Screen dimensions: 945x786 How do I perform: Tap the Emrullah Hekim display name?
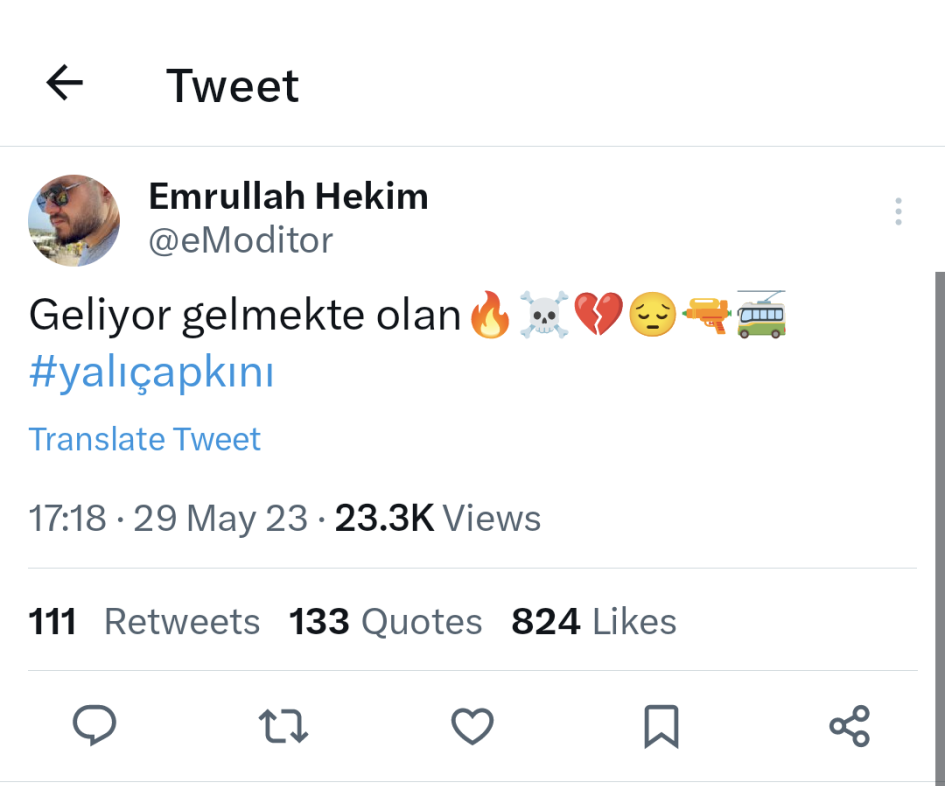(288, 197)
